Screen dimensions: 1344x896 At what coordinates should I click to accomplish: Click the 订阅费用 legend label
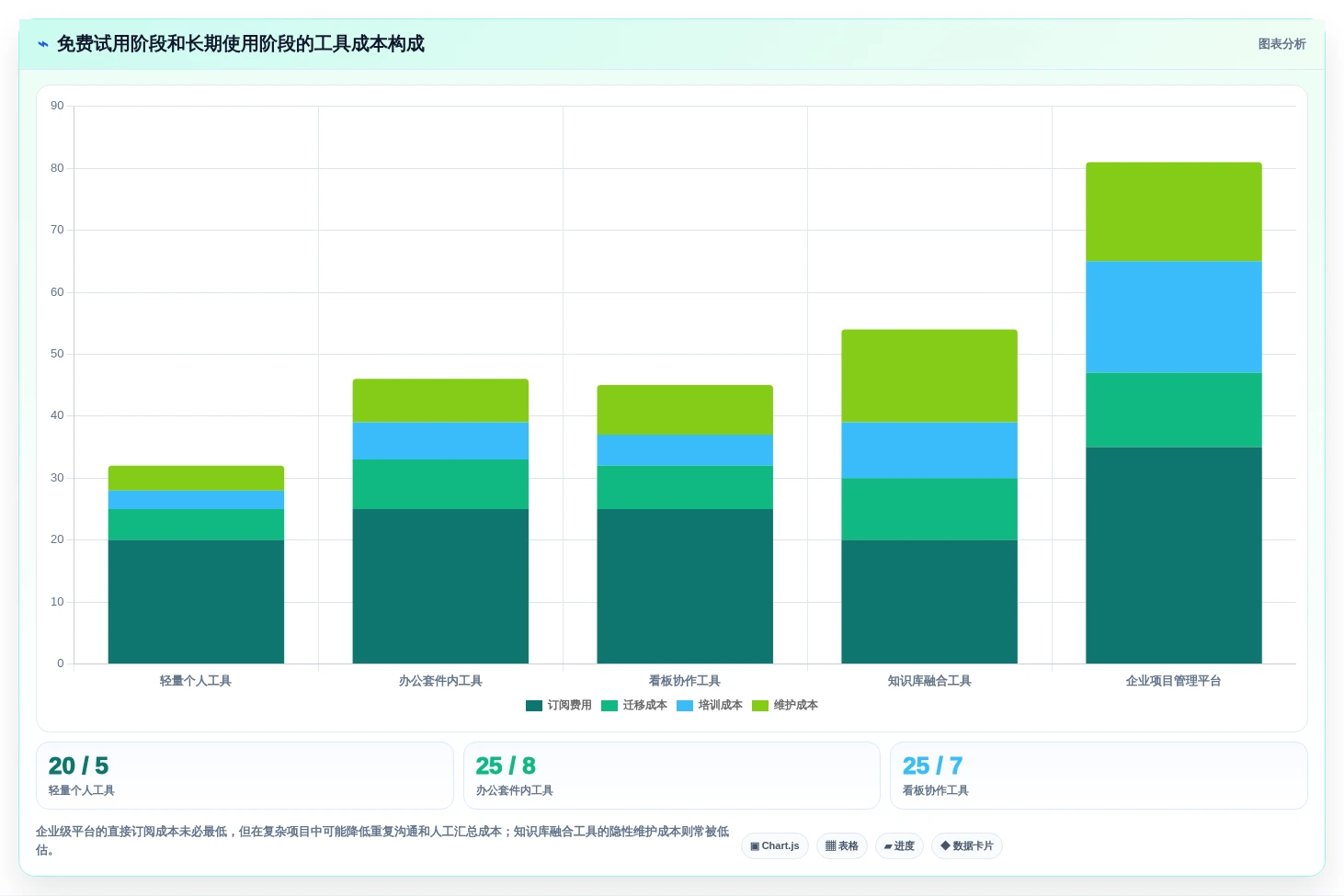[570, 706]
